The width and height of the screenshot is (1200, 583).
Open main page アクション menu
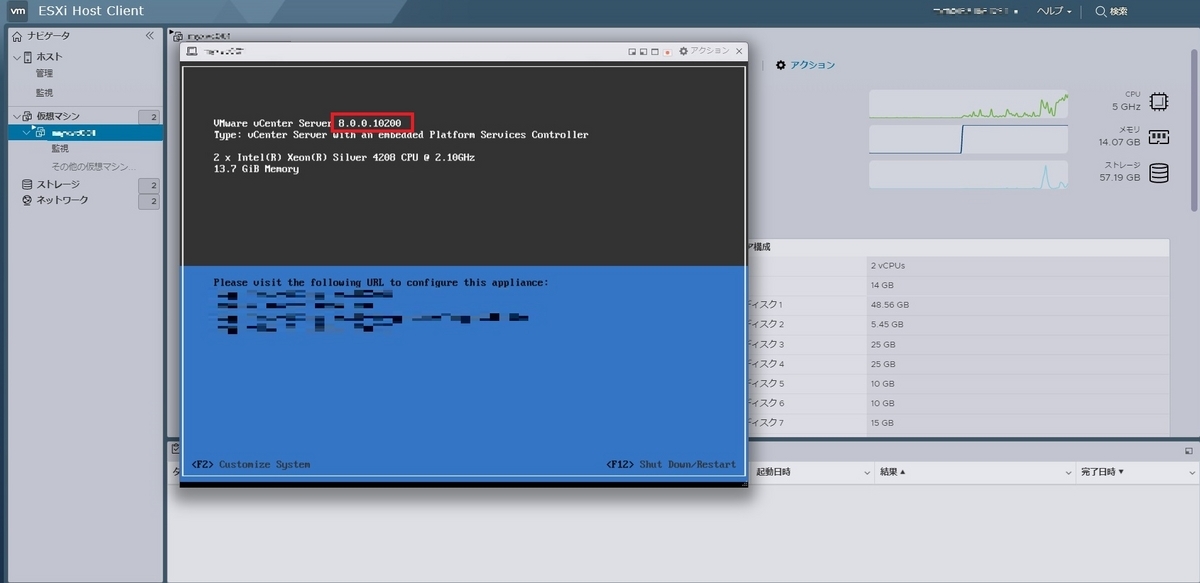point(805,65)
